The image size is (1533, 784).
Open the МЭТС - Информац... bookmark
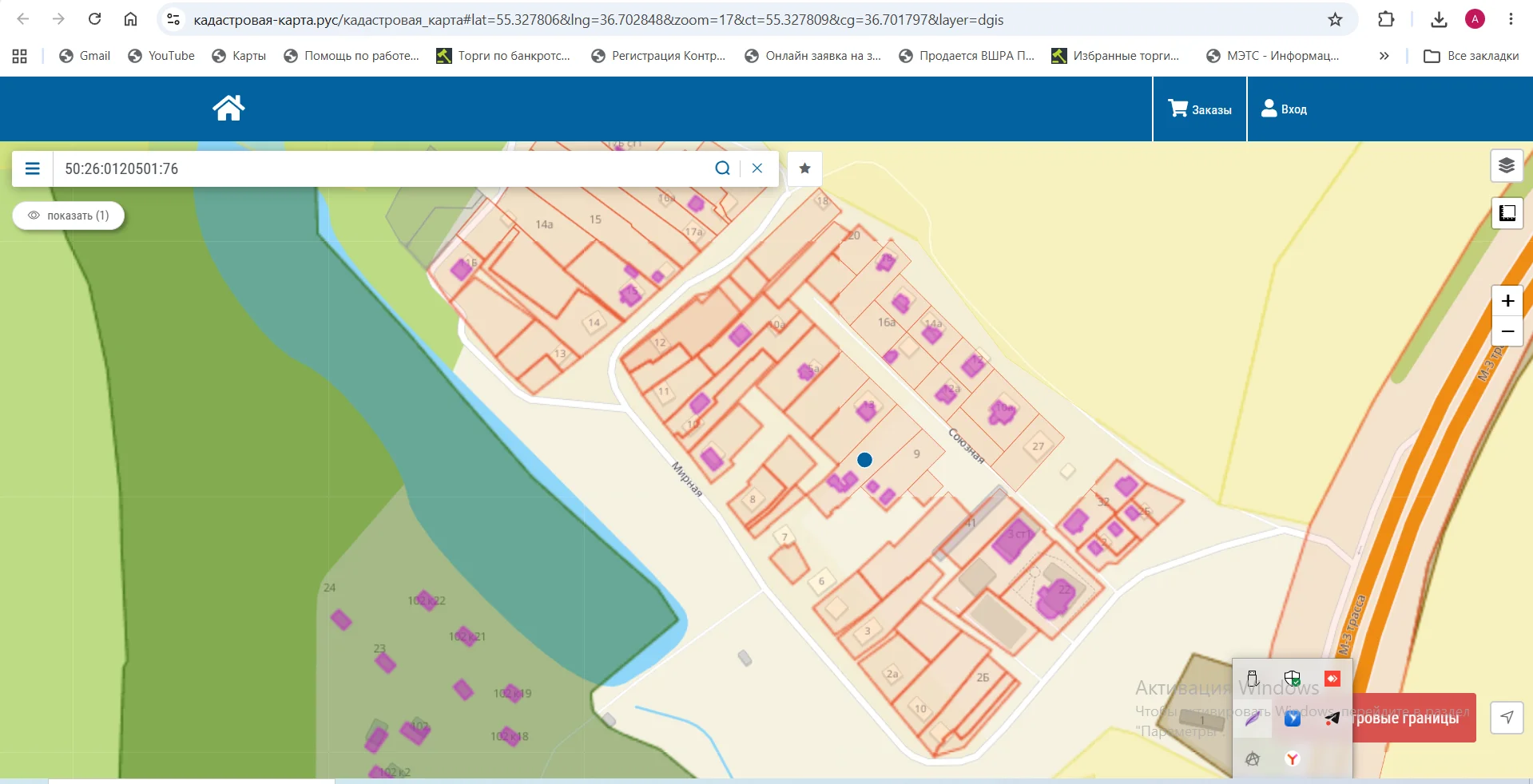pyautogui.click(x=1273, y=56)
